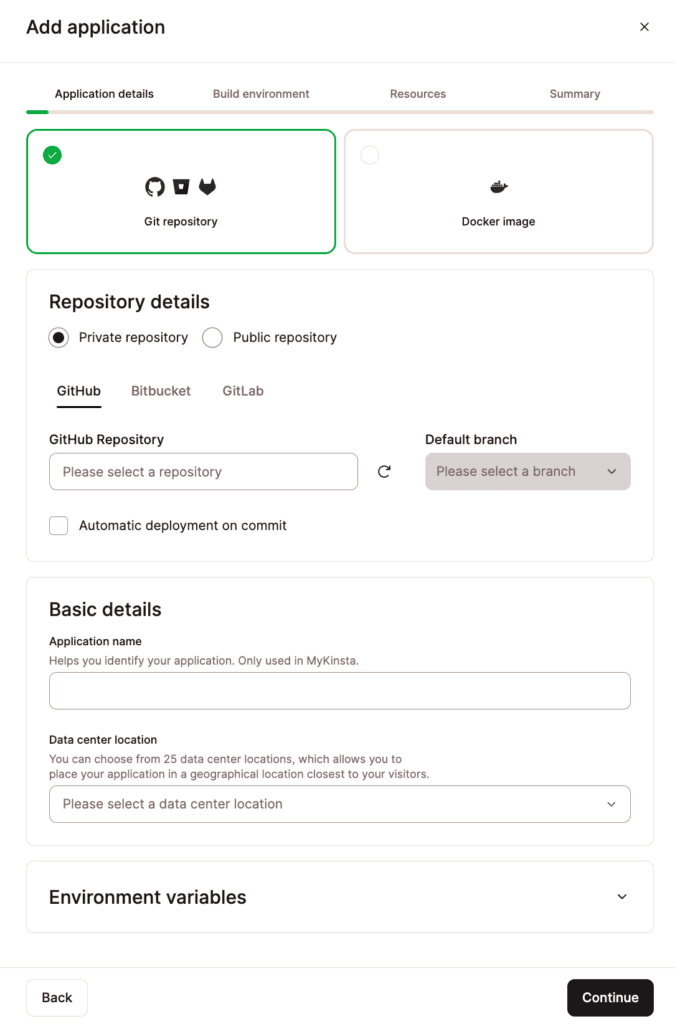The height and width of the screenshot is (1024, 675).
Task: Refresh the GitHub repository list
Action: (x=383, y=471)
